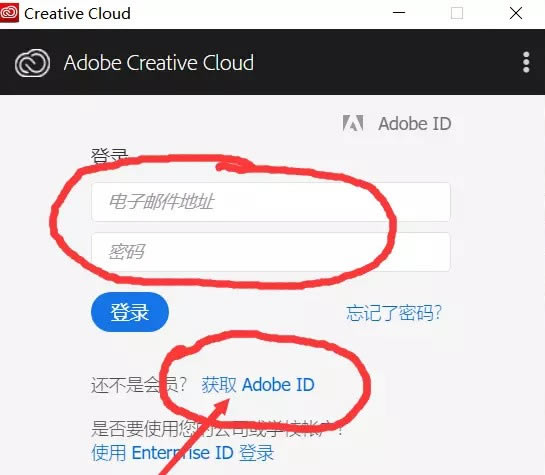545x475 pixels.
Task: Focus the password (密码) input field
Action: pos(271,252)
